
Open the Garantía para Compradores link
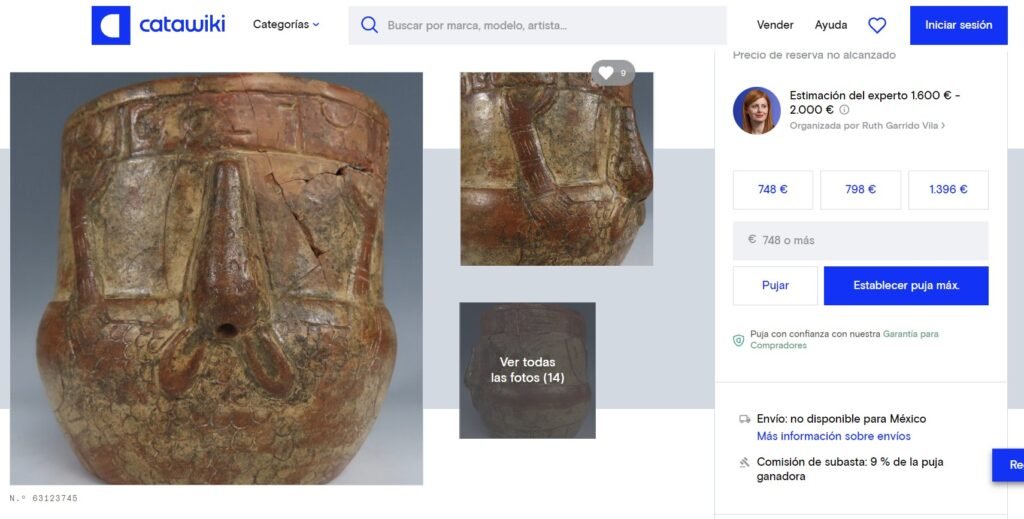[x=844, y=339]
